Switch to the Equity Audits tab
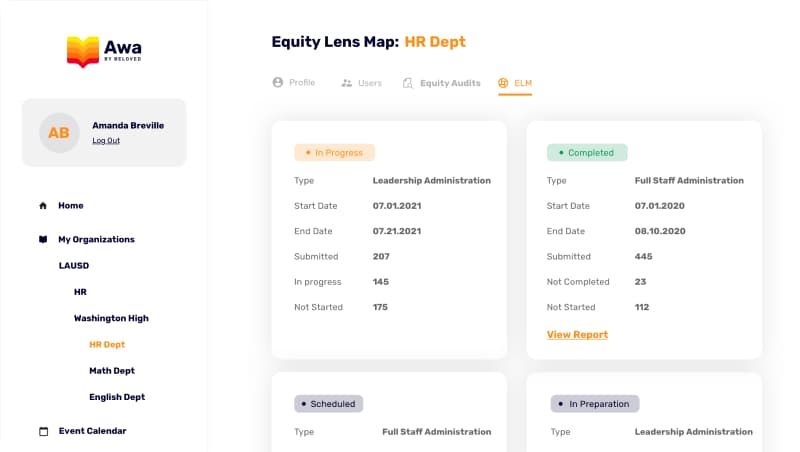This screenshot has height=452, width=800. 449,83
